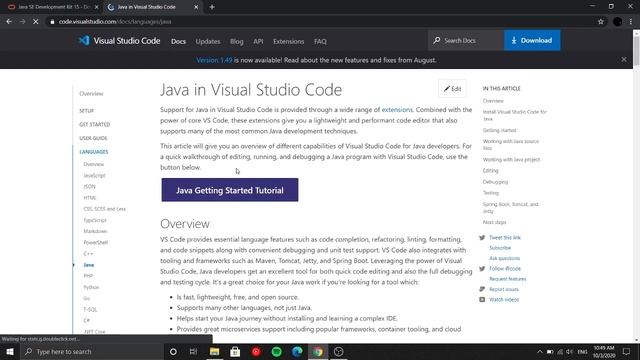This screenshot has height=360, width=640.
Task: Close the Java in Visual Studio Code tab
Action: point(196,7)
